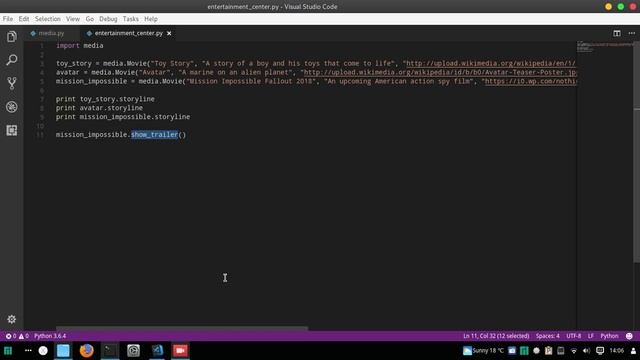The width and height of the screenshot is (640, 360).
Task: Change end of line sequence LF
Action: coord(591,336)
